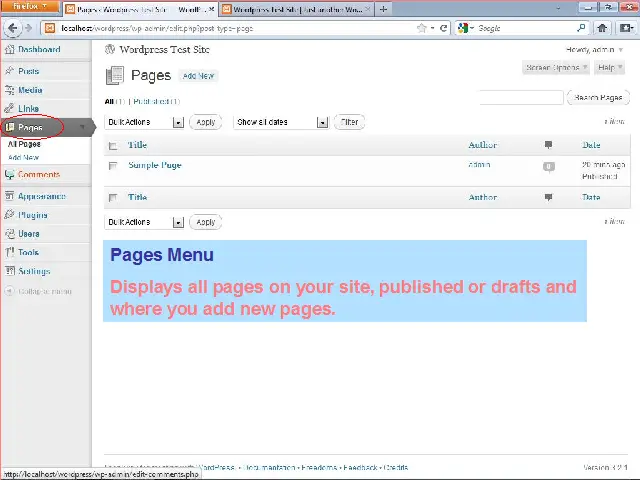Click the Comments bubble icon in sidebar
640x480 pixels.
coord(9,175)
